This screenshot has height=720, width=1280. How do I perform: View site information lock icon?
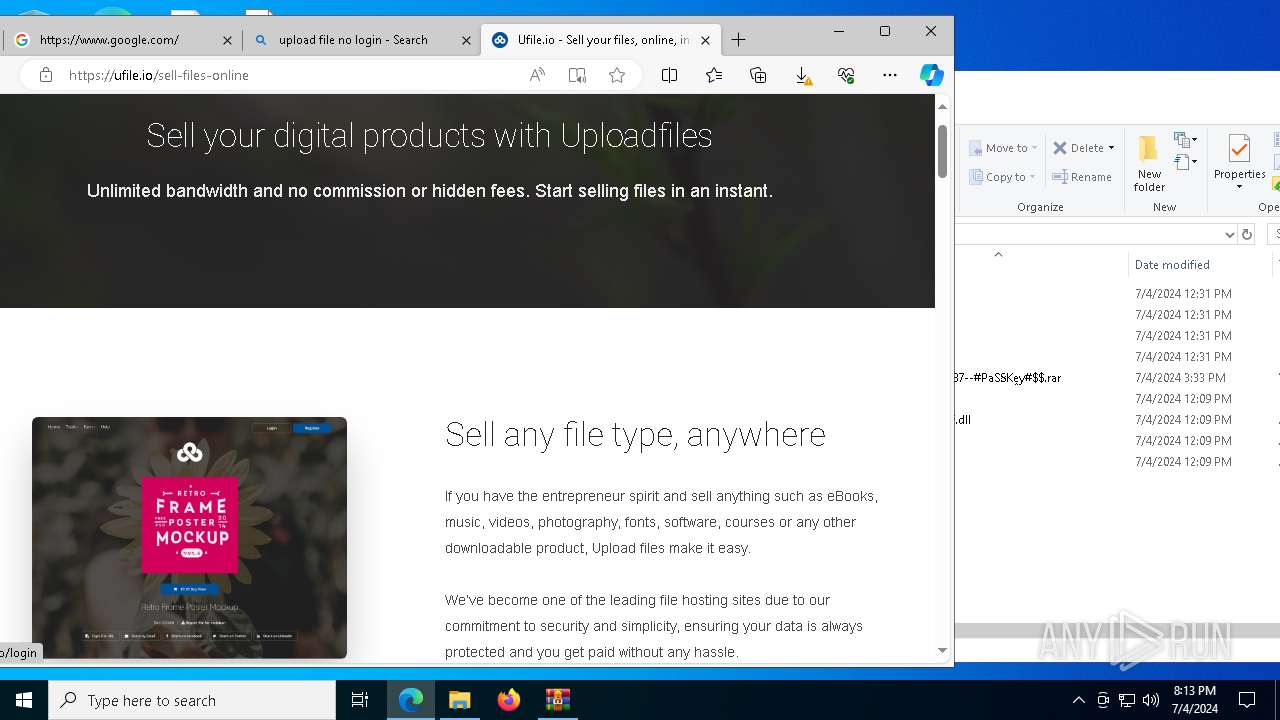(45, 75)
